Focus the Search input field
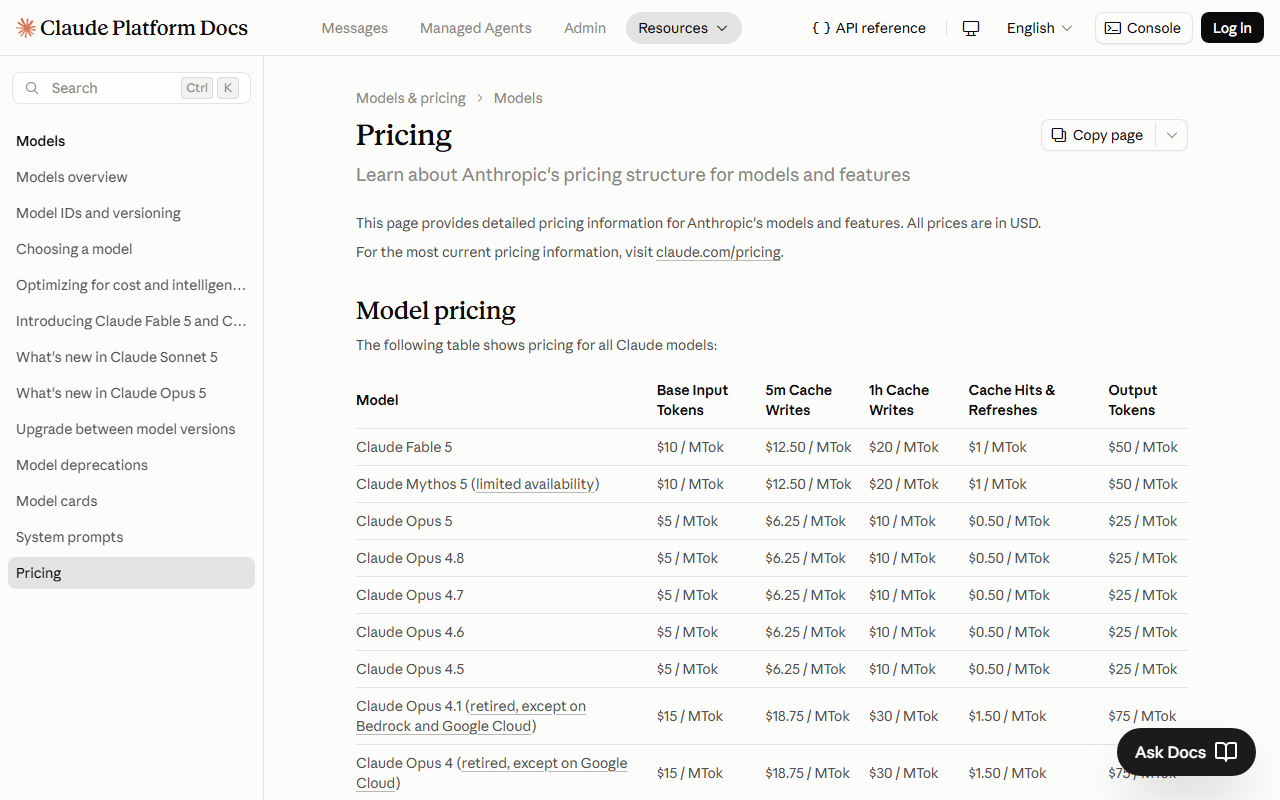Viewport: 1280px width, 800px height. [x=131, y=88]
